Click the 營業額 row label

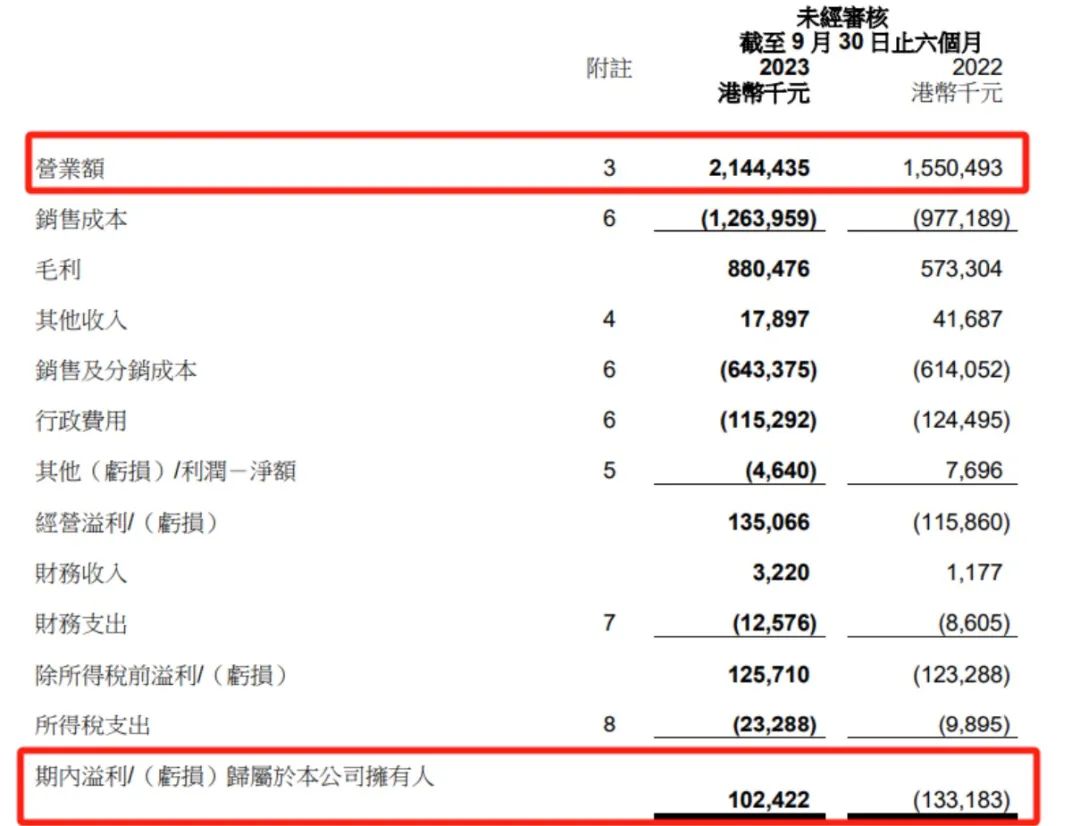point(70,169)
